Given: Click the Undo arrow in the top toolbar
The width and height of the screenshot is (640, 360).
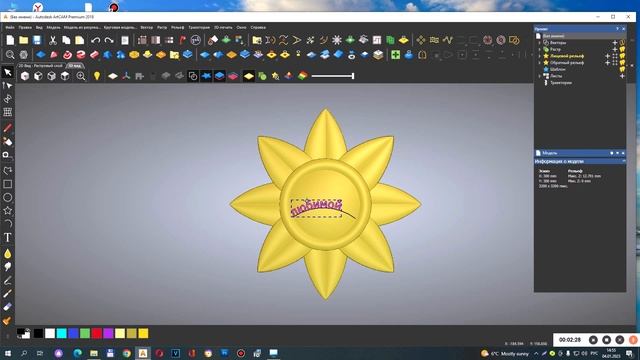Looking at the screenshot, I should click(x=96, y=40).
